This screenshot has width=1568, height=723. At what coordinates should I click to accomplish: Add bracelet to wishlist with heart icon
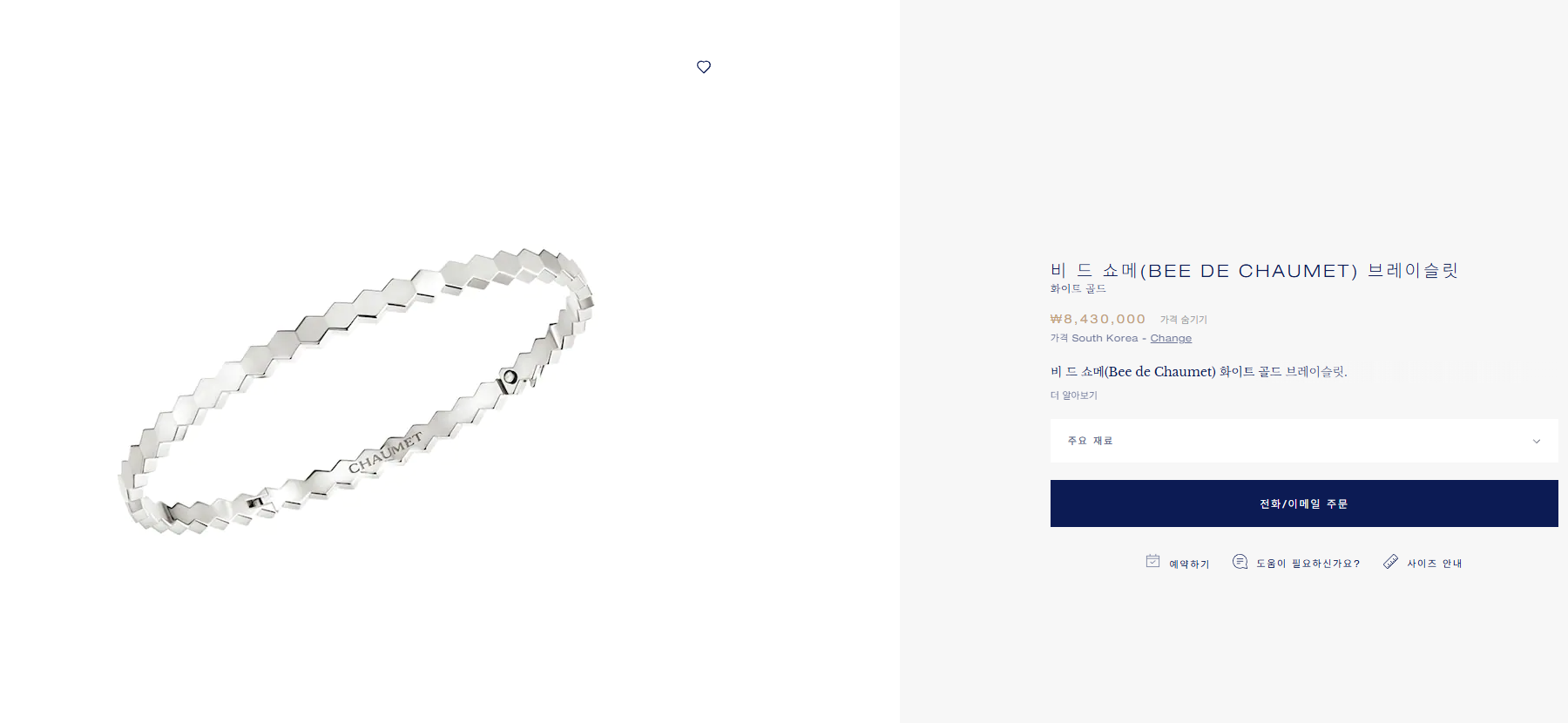pyautogui.click(x=704, y=67)
